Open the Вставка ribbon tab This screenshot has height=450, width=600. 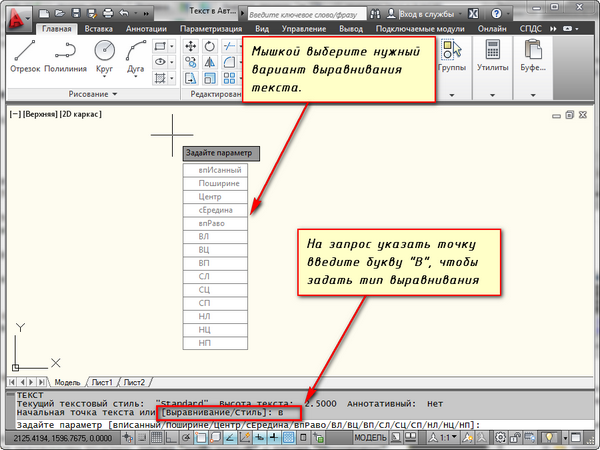pyautogui.click(x=98, y=29)
